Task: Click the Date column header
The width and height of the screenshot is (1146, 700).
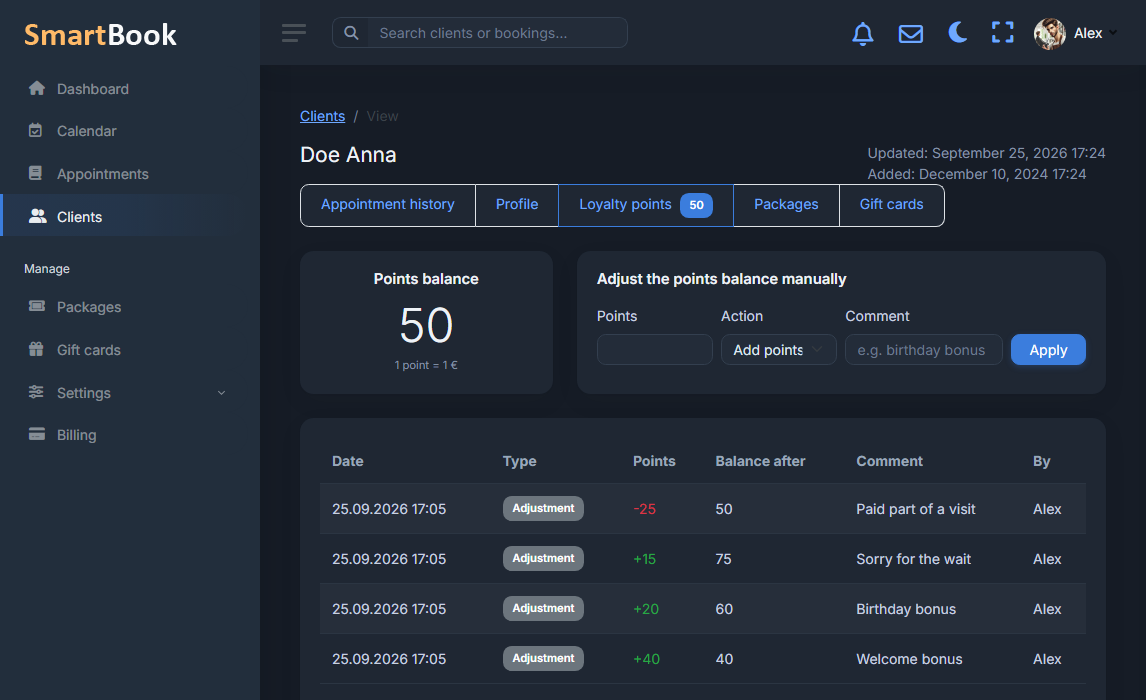Action: pos(348,461)
